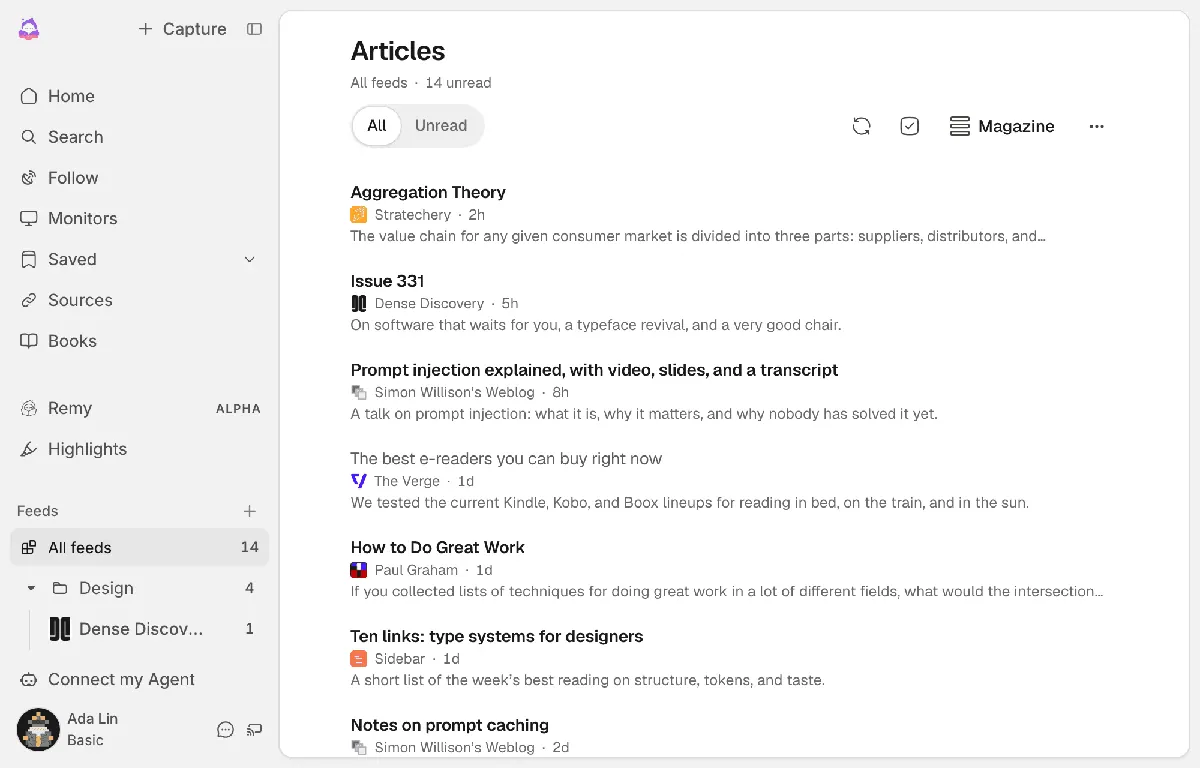
Task: Click the Paul Graham feed icon
Action: pos(359,570)
